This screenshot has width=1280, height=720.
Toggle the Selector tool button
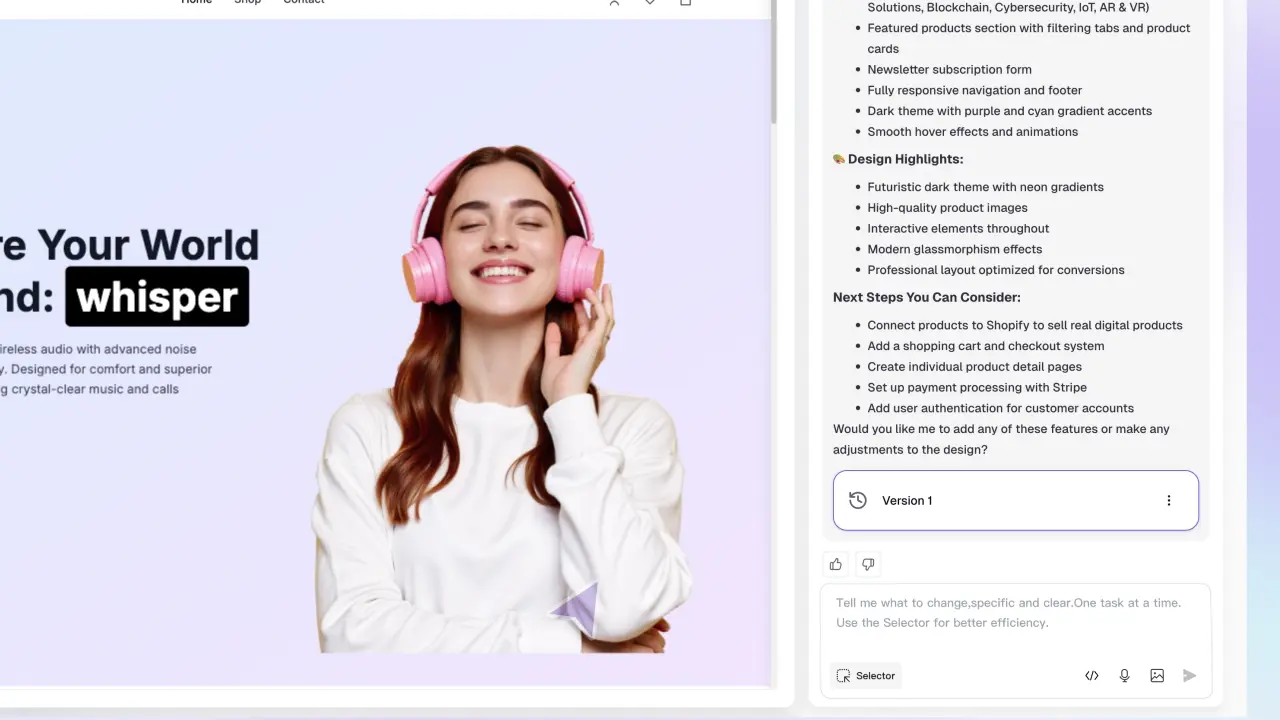coord(866,676)
